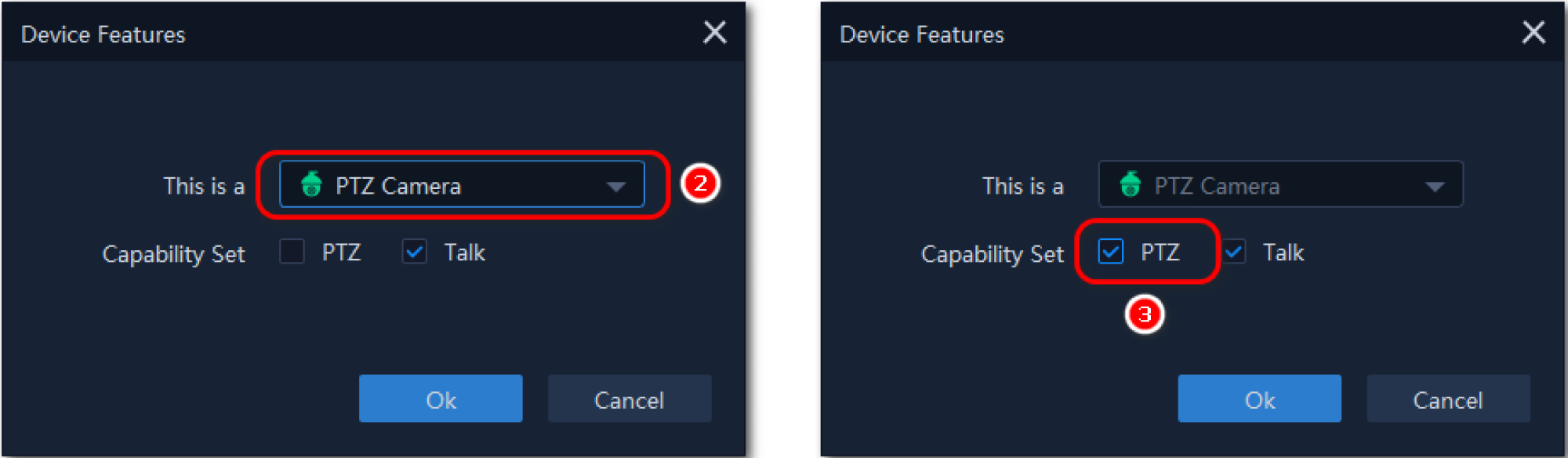The height and width of the screenshot is (458, 1568).
Task: Close the left Device Features dialog
Action: point(714,33)
